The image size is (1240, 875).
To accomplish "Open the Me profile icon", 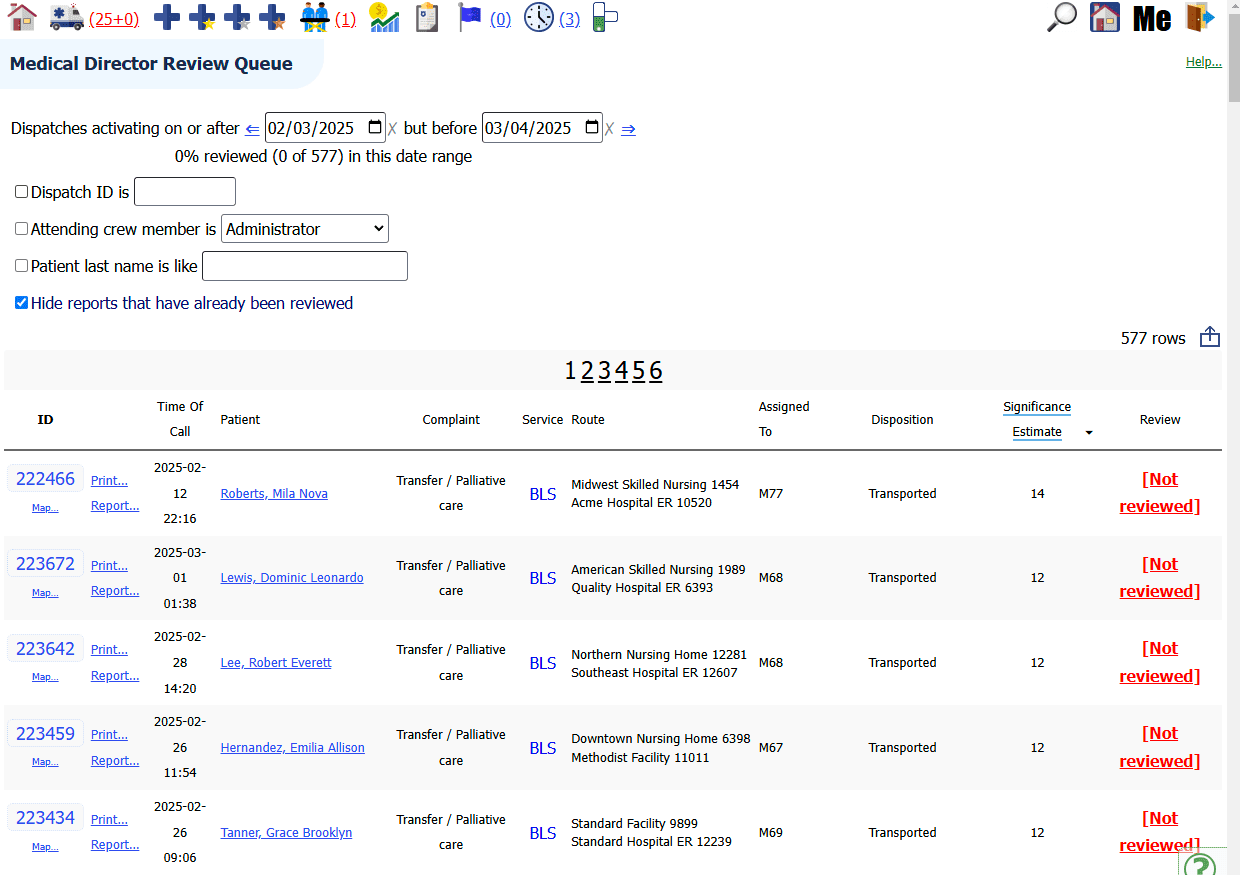I will tap(1152, 18).
